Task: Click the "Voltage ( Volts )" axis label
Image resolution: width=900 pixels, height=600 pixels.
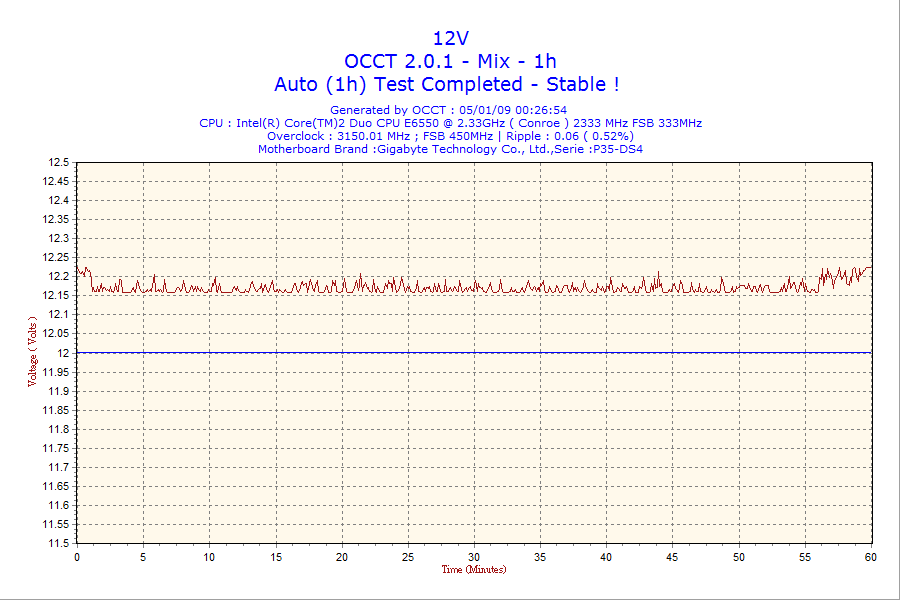Action: (x=33, y=351)
